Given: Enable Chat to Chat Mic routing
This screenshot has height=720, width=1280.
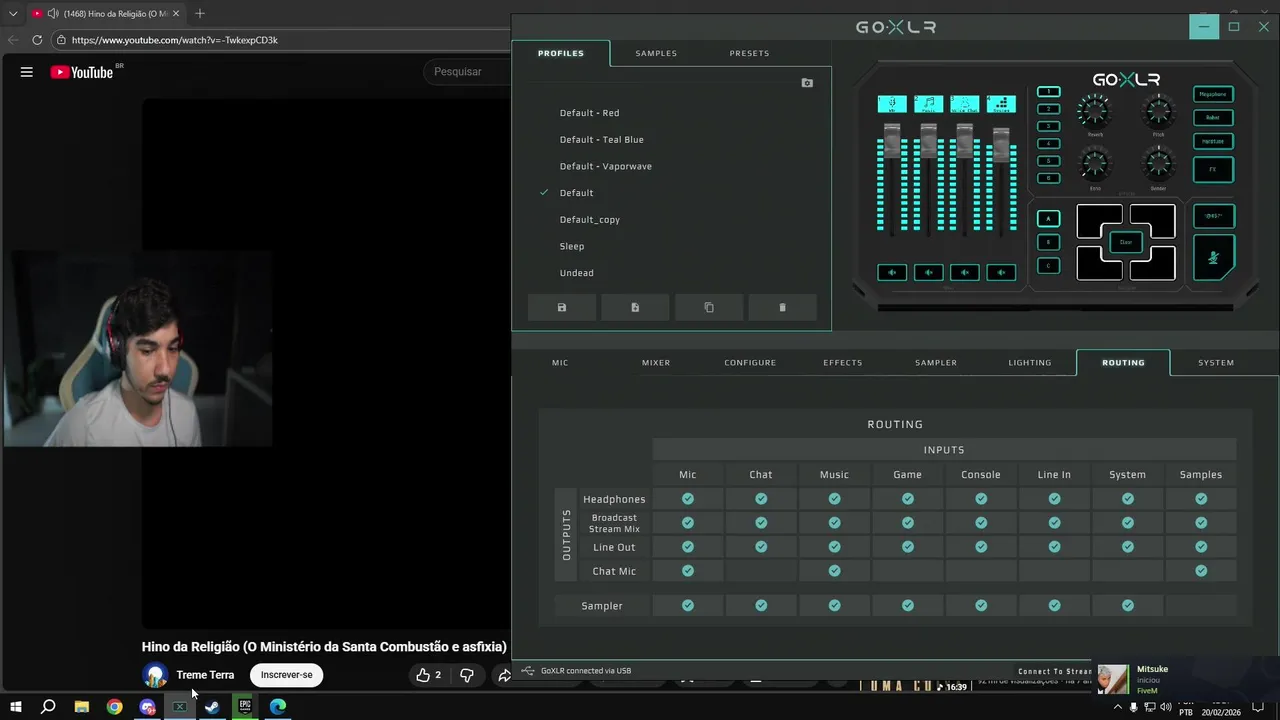Looking at the screenshot, I should pos(761,571).
